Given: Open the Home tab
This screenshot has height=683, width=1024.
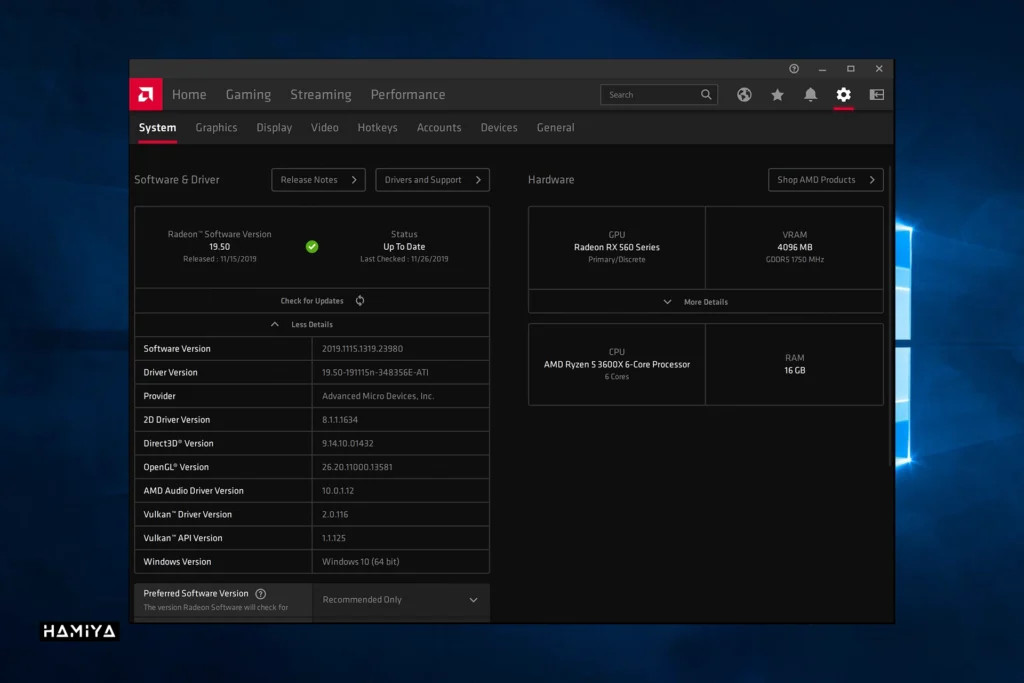Looking at the screenshot, I should click(189, 95).
